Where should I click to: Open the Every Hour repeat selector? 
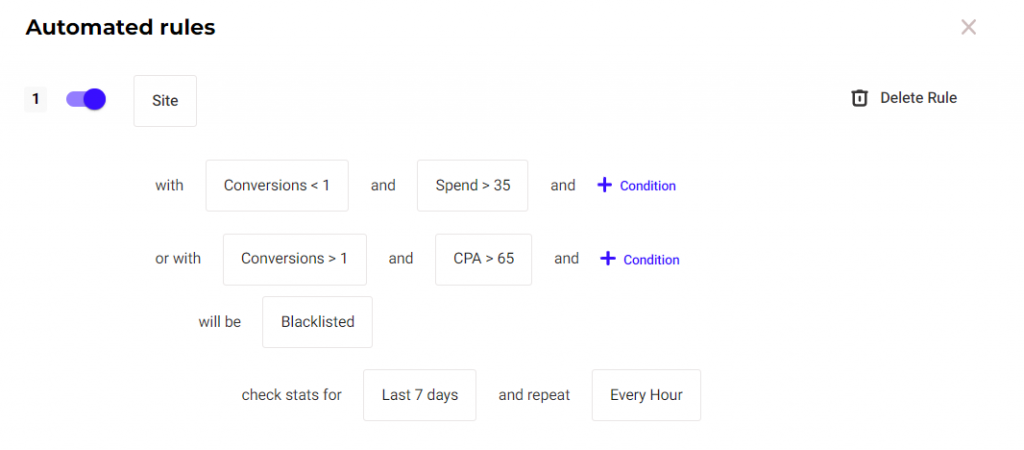coord(646,395)
